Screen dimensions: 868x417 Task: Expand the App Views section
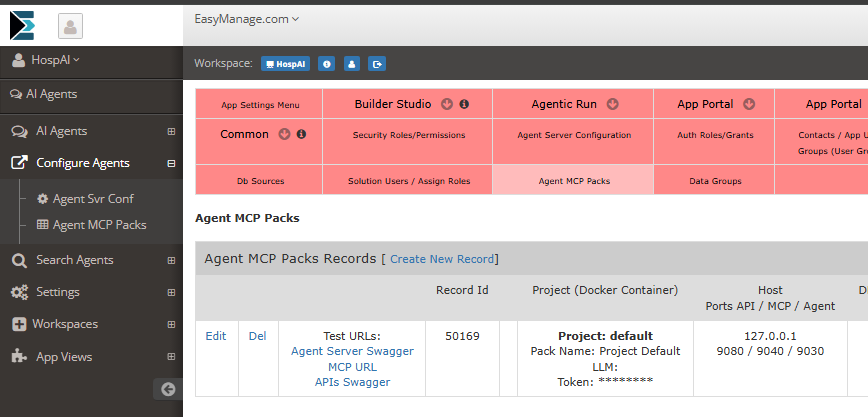pos(171,357)
